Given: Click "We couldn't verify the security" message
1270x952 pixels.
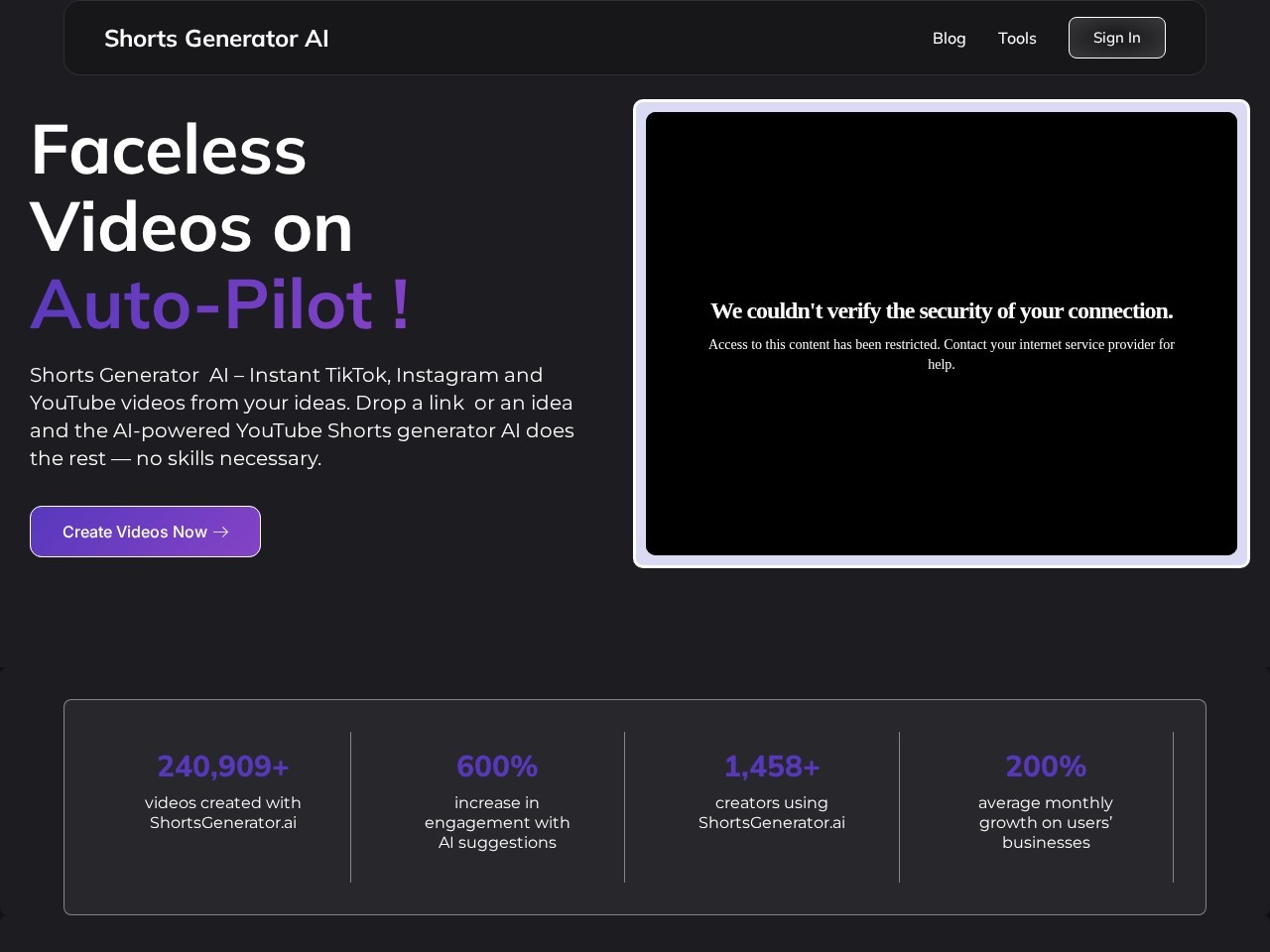Looking at the screenshot, I should click(942, 310).
